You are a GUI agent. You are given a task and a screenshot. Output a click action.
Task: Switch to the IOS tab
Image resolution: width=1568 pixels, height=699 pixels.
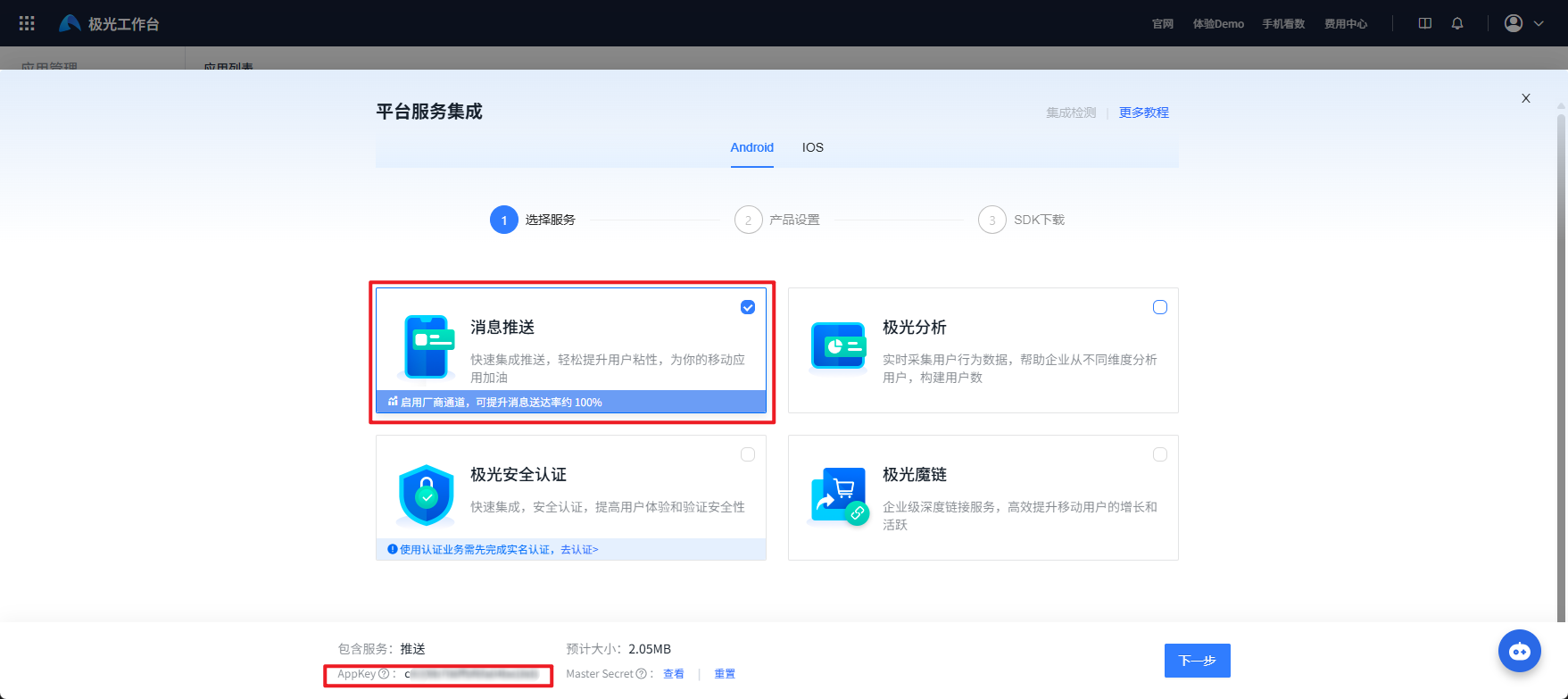click(x=813, y=147)
